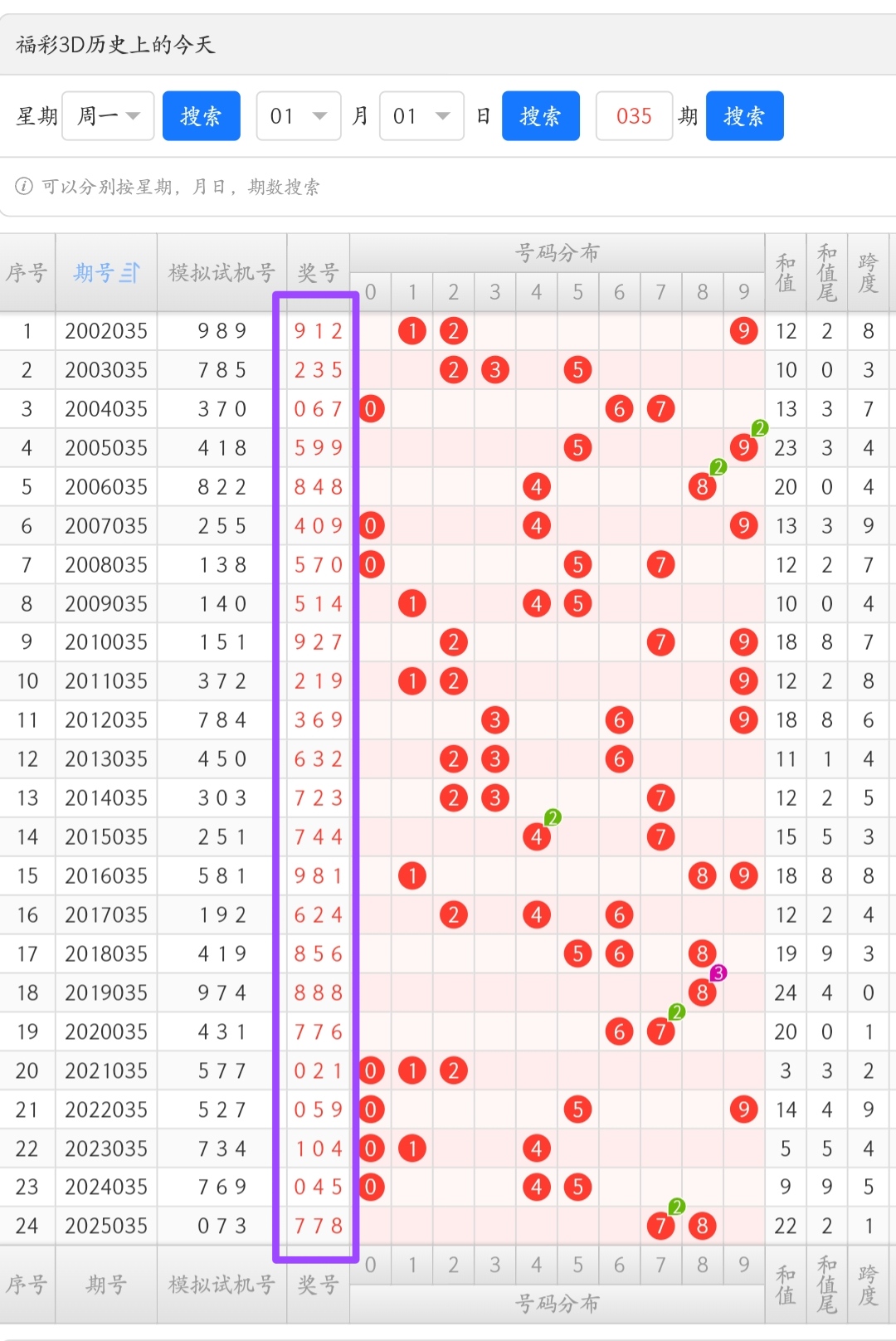
Task: Select issue 2023035 cell
Action: click(x=106, y=1149)
